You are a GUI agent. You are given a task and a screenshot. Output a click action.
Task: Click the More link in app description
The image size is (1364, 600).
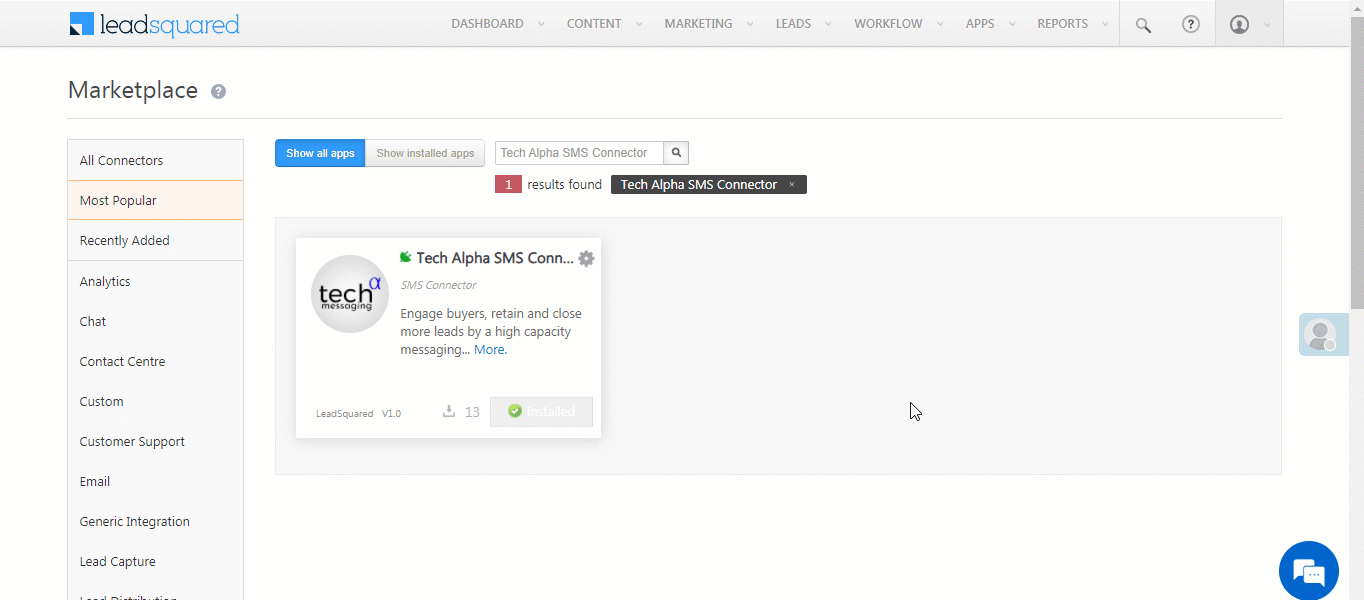tap(490, 350)
